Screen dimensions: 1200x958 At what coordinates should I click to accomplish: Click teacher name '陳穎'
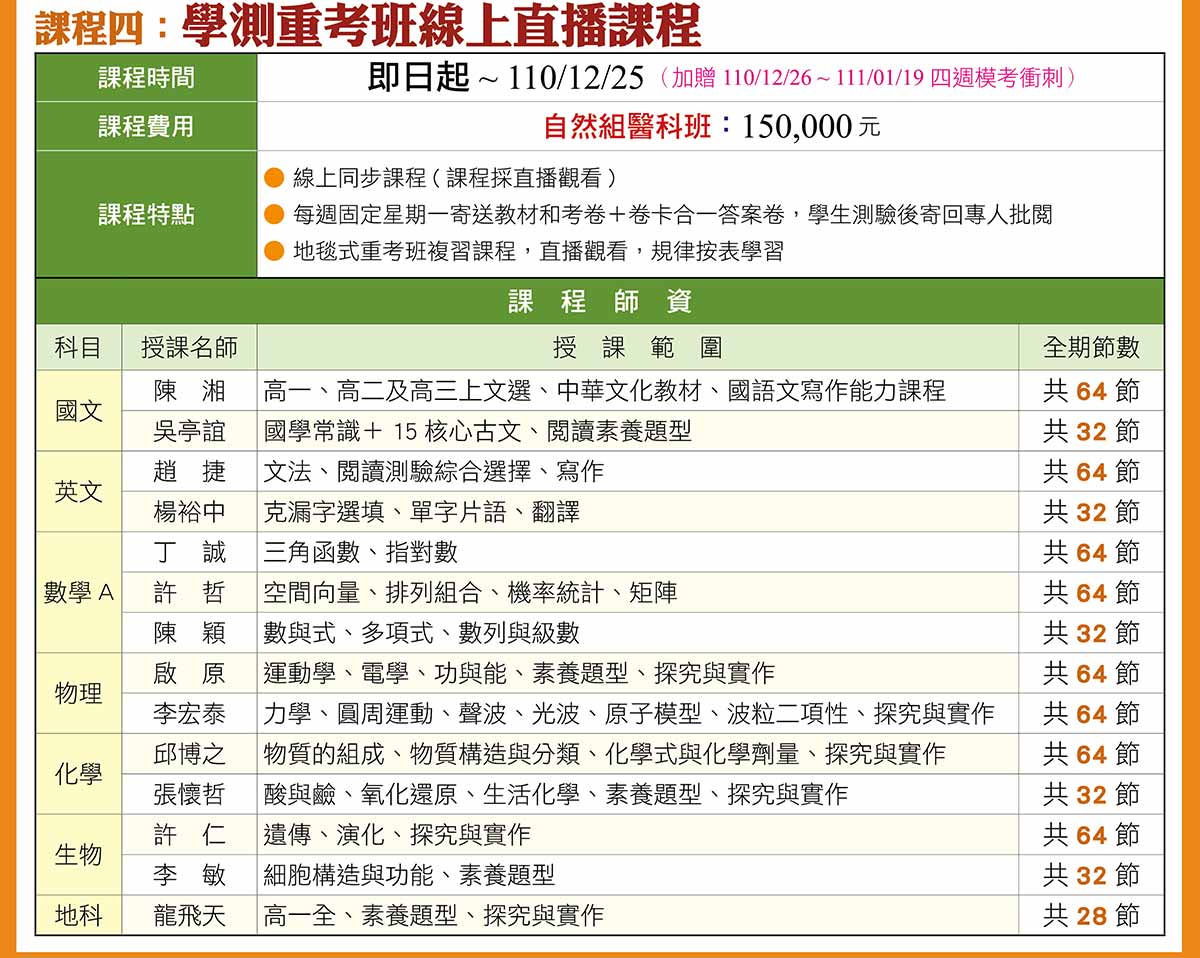[190, 634]
